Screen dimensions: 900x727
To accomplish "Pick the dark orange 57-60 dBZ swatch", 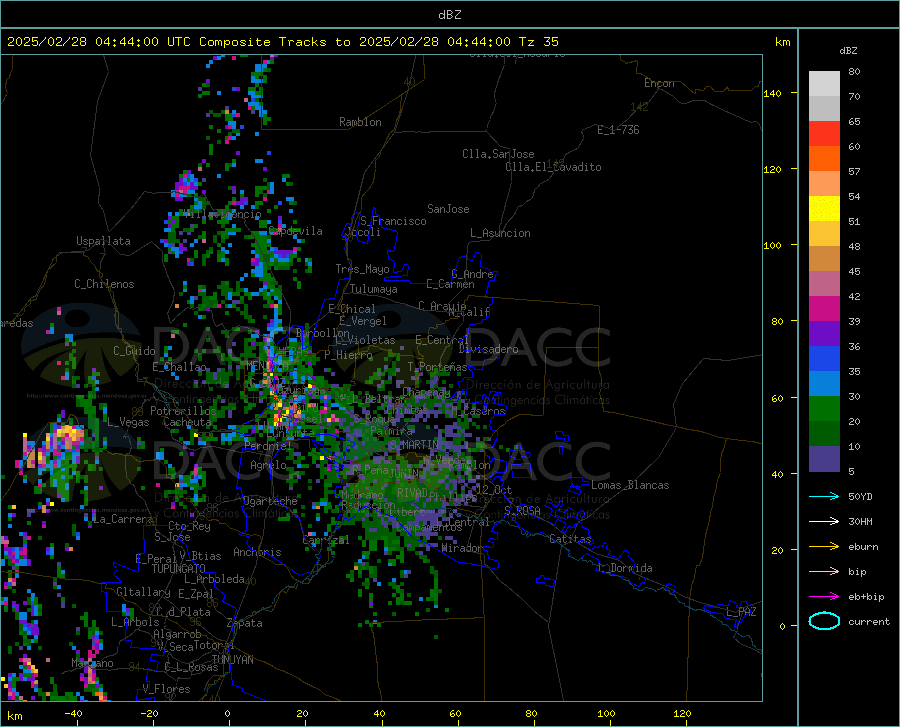I will tap(824, 159).
